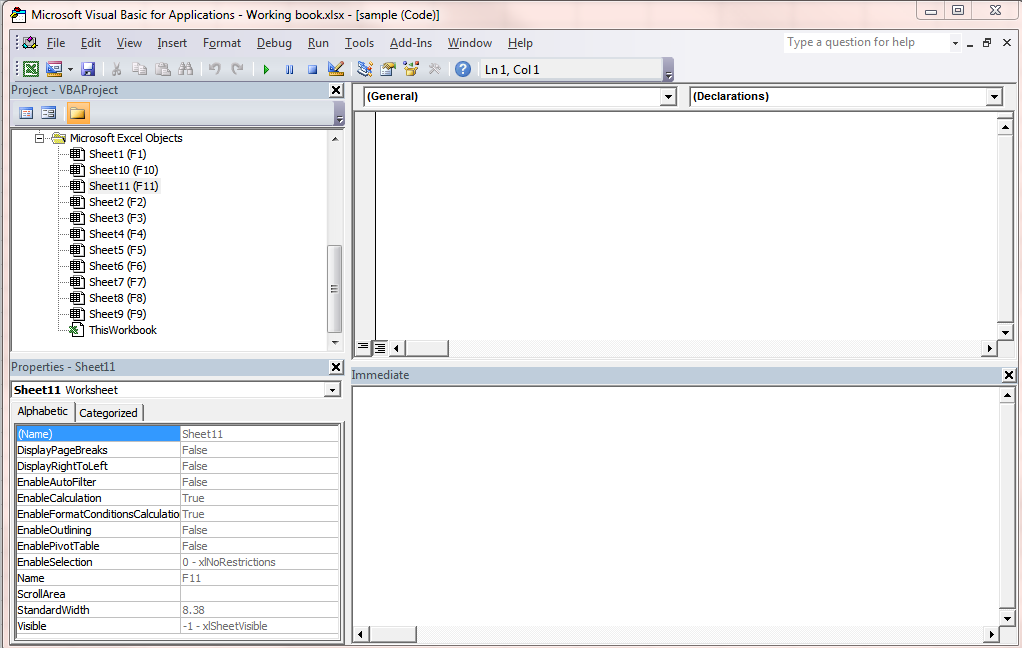This screenshot has height=648, width=1022.
Task: Select Sheet11 (F11) in project tree
Action: (x=123, y=186)
